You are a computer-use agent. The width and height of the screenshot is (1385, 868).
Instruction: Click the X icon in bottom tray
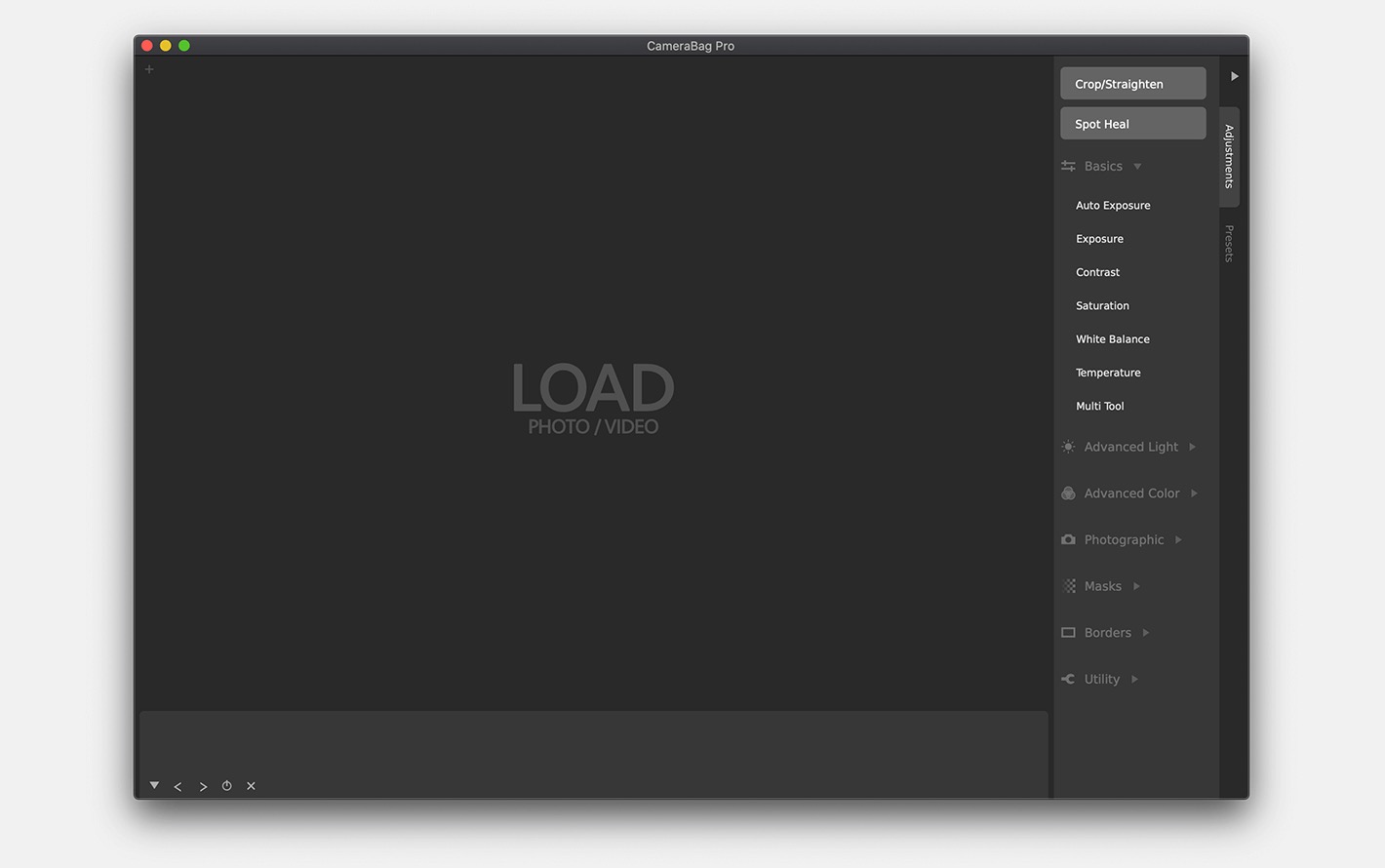click(251, 786)
